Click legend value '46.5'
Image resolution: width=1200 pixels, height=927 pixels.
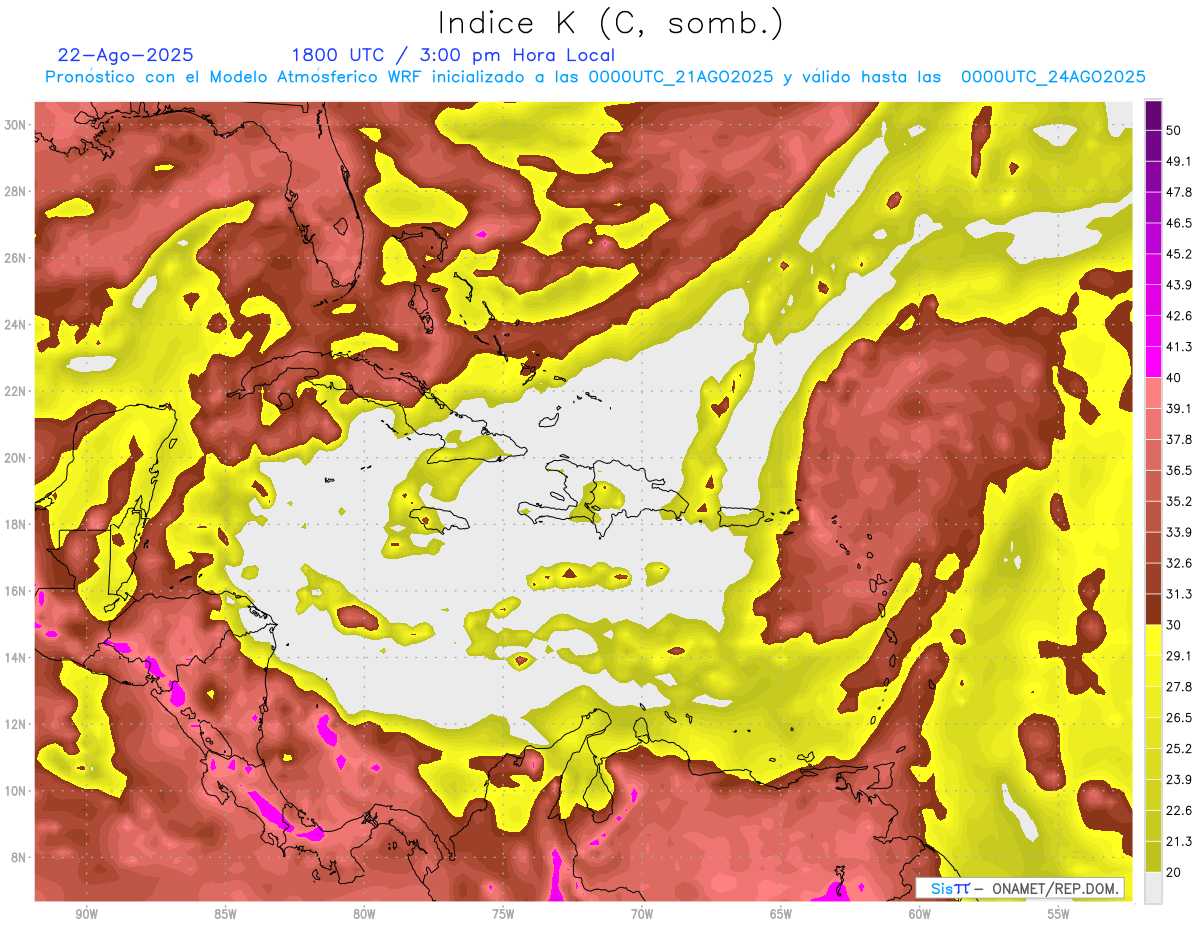1179,223
